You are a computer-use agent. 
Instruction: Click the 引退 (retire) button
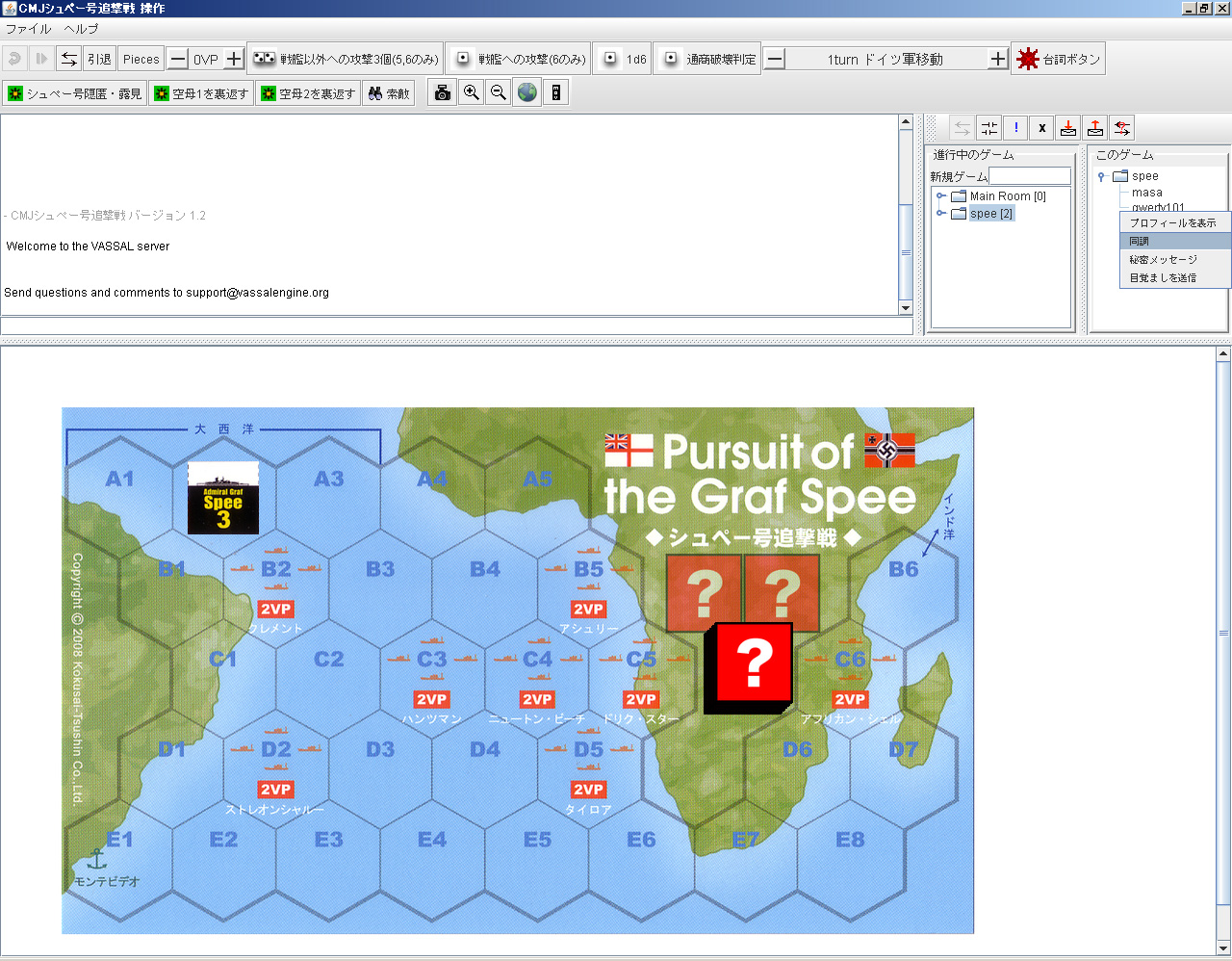[x=99, y=59]
